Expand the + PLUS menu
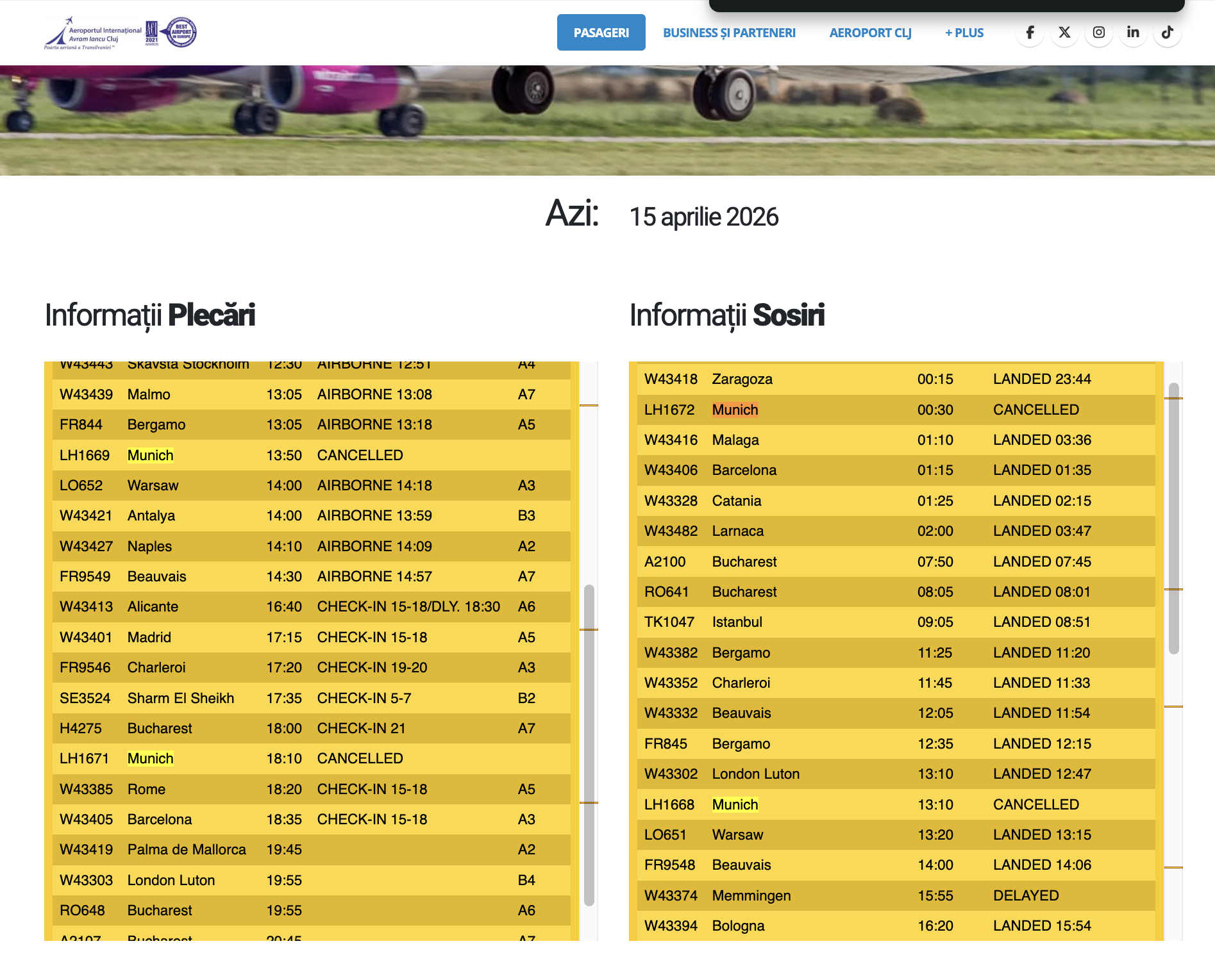The image size is (1215, 980). [964, 33]
